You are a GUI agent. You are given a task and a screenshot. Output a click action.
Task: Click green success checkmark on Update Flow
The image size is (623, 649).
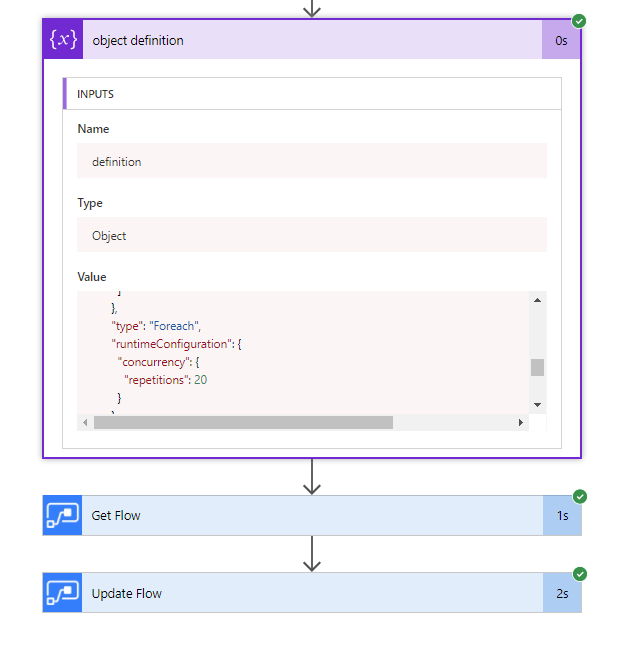click(x=580, y=574)
